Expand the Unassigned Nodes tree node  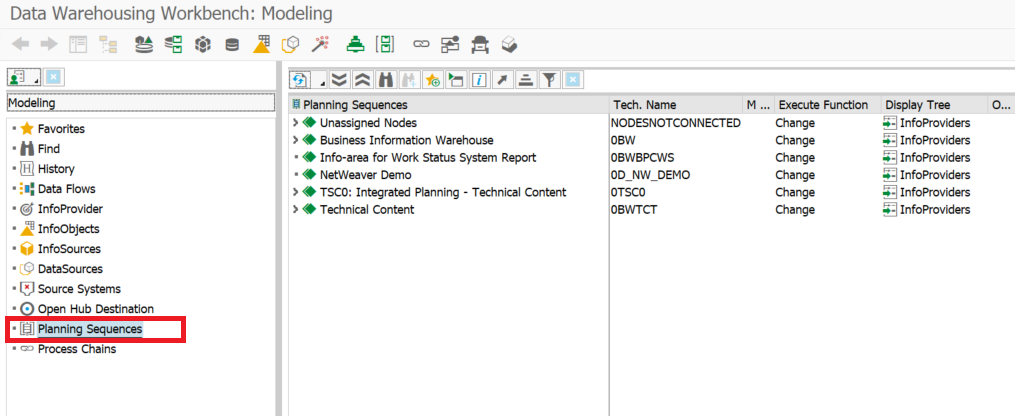click(x=296, y=123)
